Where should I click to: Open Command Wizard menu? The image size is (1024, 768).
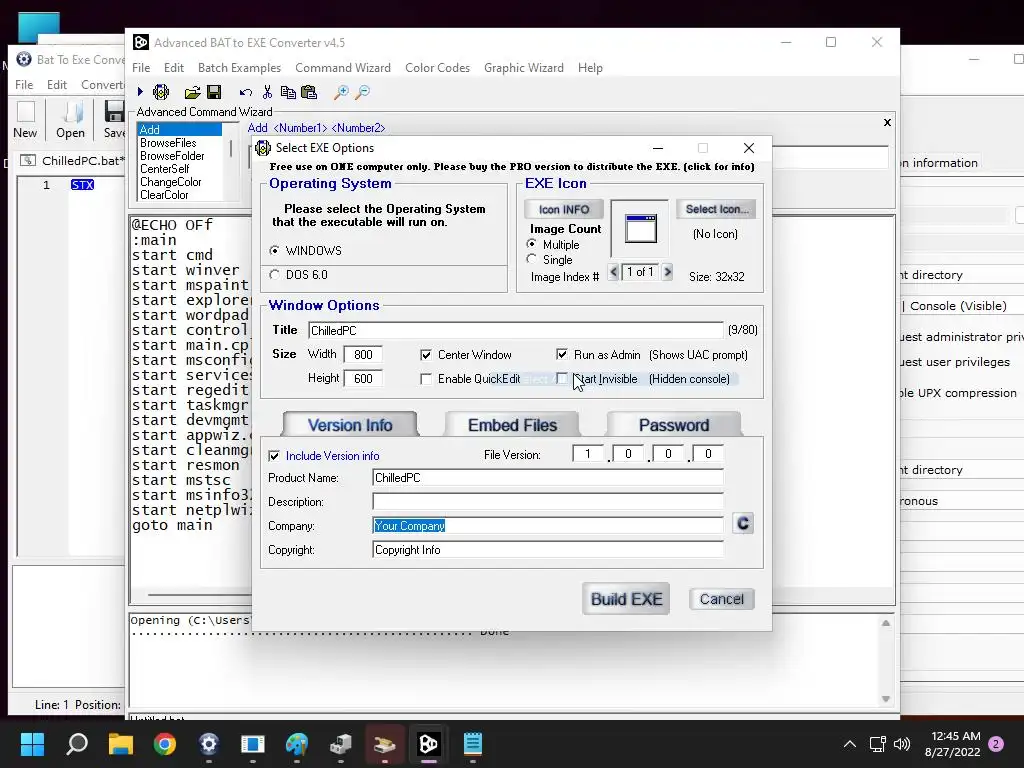click(343, 68)
